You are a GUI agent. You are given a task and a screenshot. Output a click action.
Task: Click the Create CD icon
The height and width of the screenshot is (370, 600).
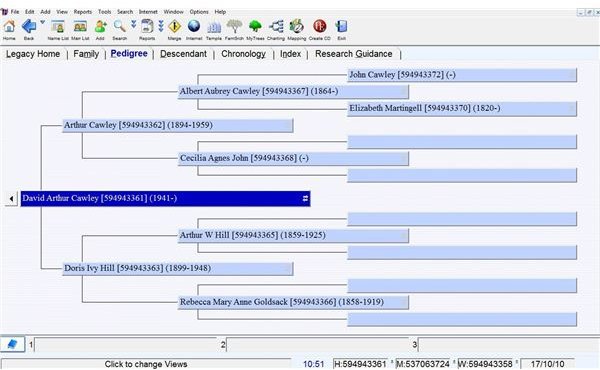point(320,27)
